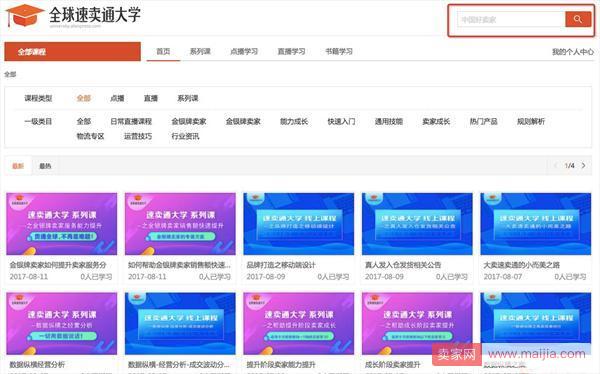Open thumbnail for 金银牌卖家如何提升卖家服务分
The image size is (600, 374).
tap(62, 224)
